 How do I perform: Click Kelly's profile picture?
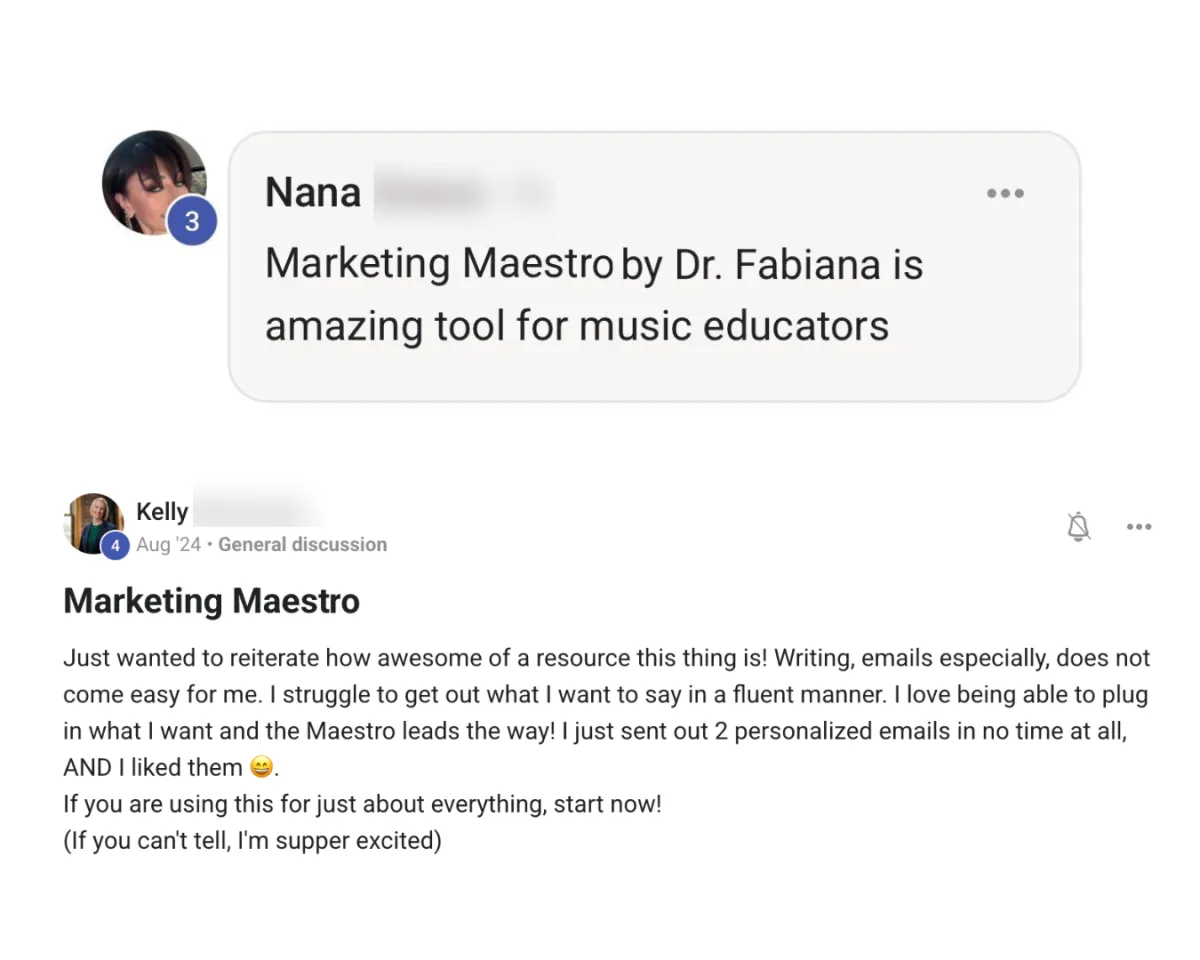93,519
